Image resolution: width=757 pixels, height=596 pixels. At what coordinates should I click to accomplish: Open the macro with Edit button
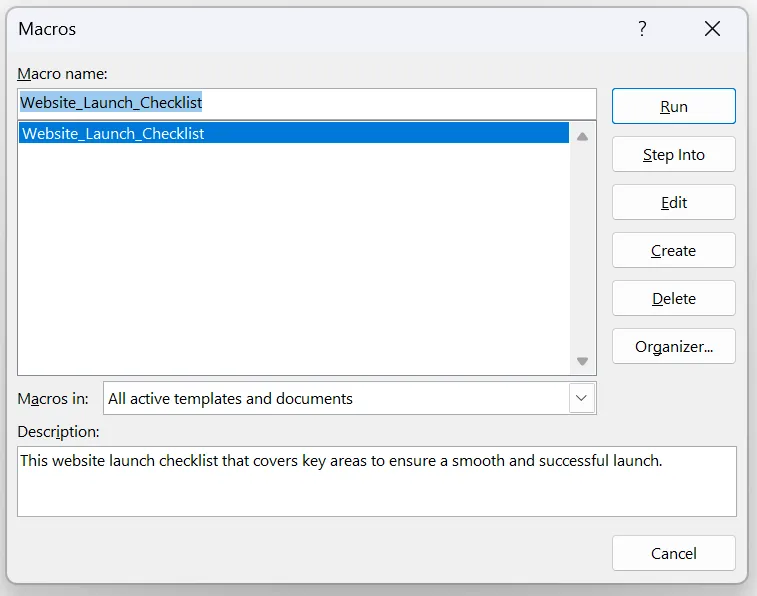click(673, 202)
